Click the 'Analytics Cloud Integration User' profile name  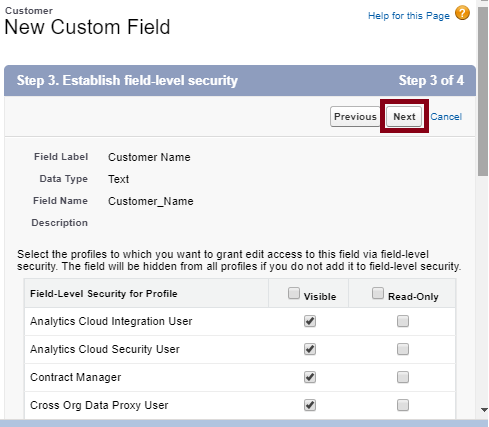coord(111,321)
